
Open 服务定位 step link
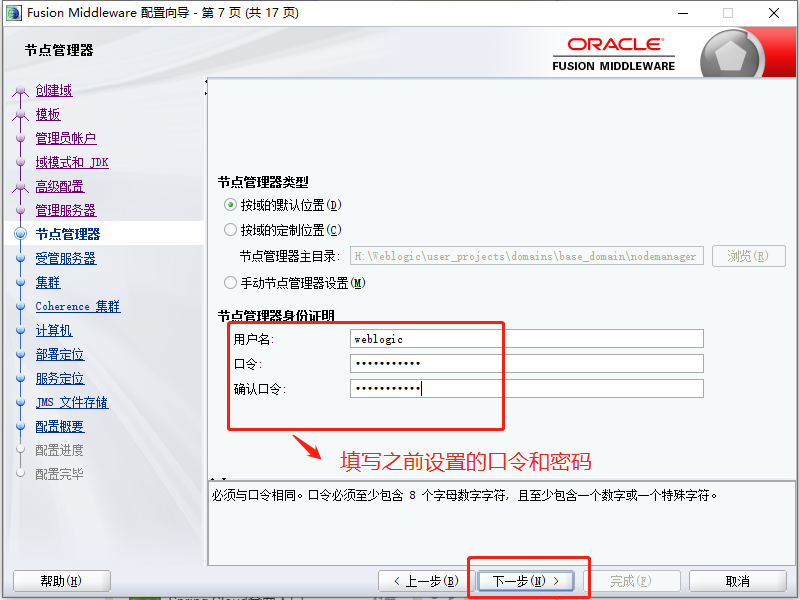[x=60, y=378]
